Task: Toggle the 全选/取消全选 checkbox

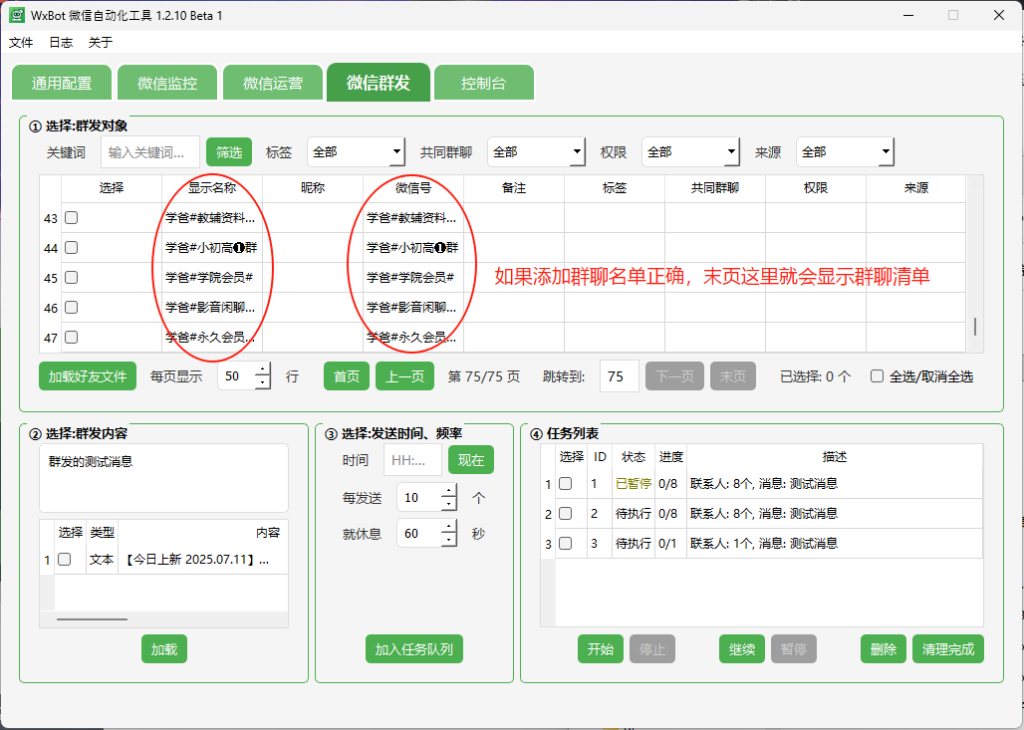Action: 876,375
